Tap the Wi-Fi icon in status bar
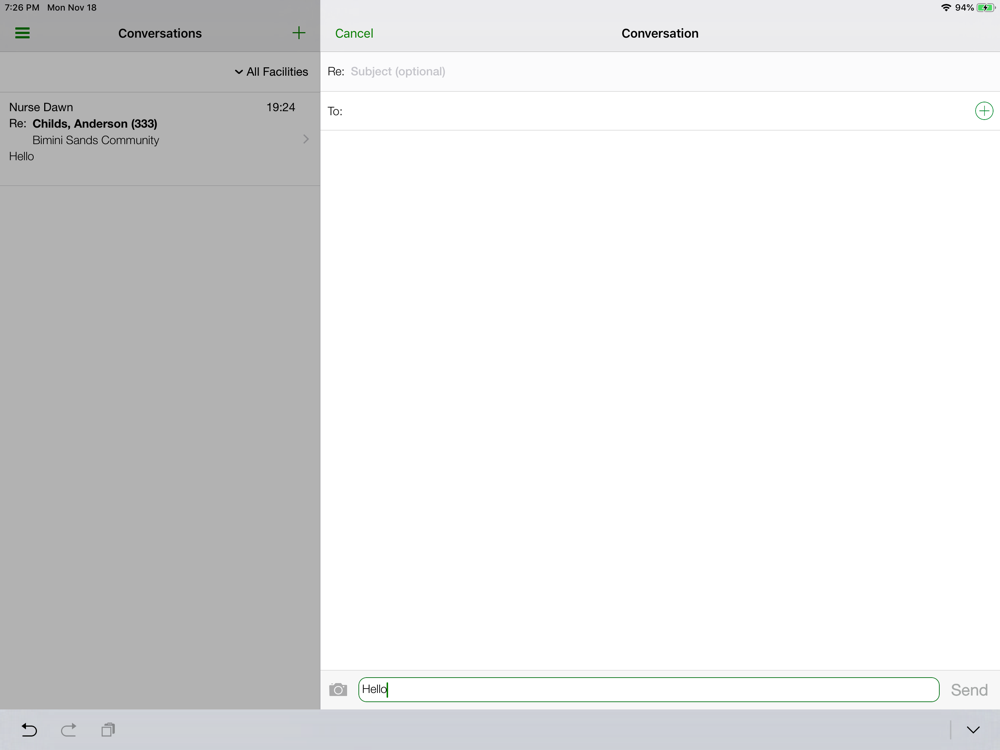The width and height of the screenshot is (1000, 750). click(945, 8)
